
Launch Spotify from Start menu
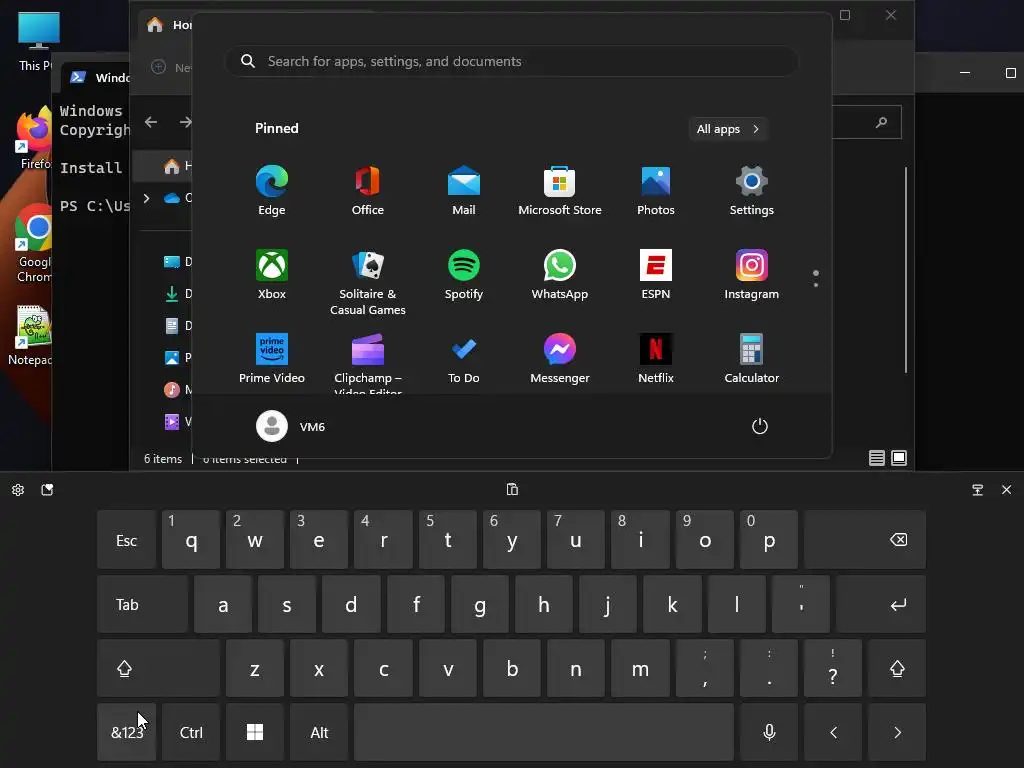point(464,274)
